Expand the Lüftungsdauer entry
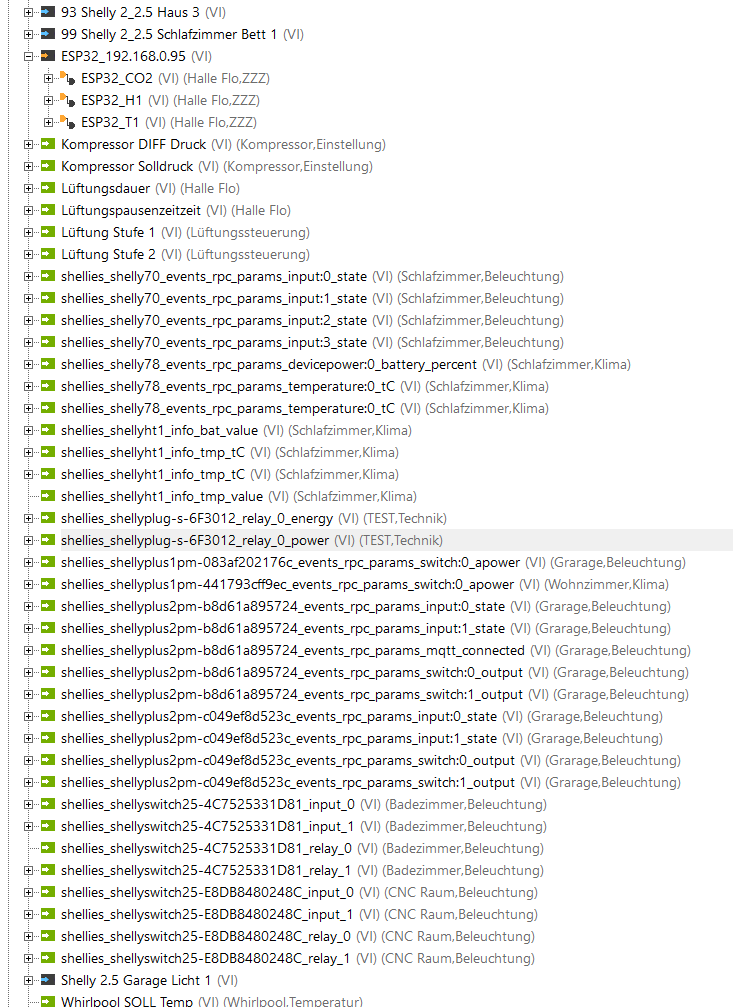Image resolution: width=733 pixels, height=1007 pixels. tap(28, 188)
